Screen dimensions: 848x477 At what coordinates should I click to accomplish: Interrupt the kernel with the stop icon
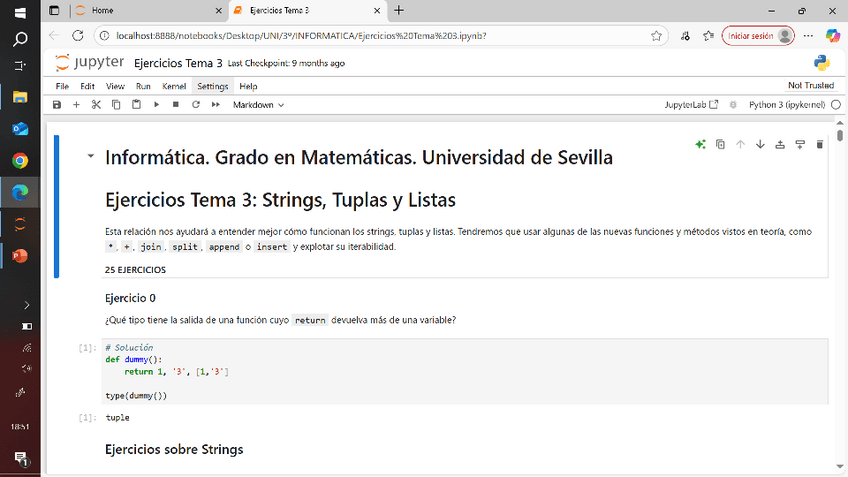(176, 104)
